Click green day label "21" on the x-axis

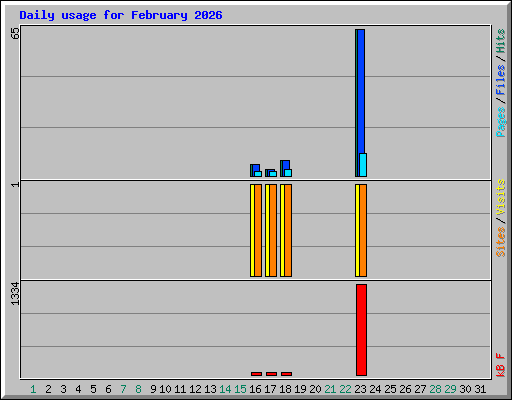pyautogui.click(x=330, y=389)
